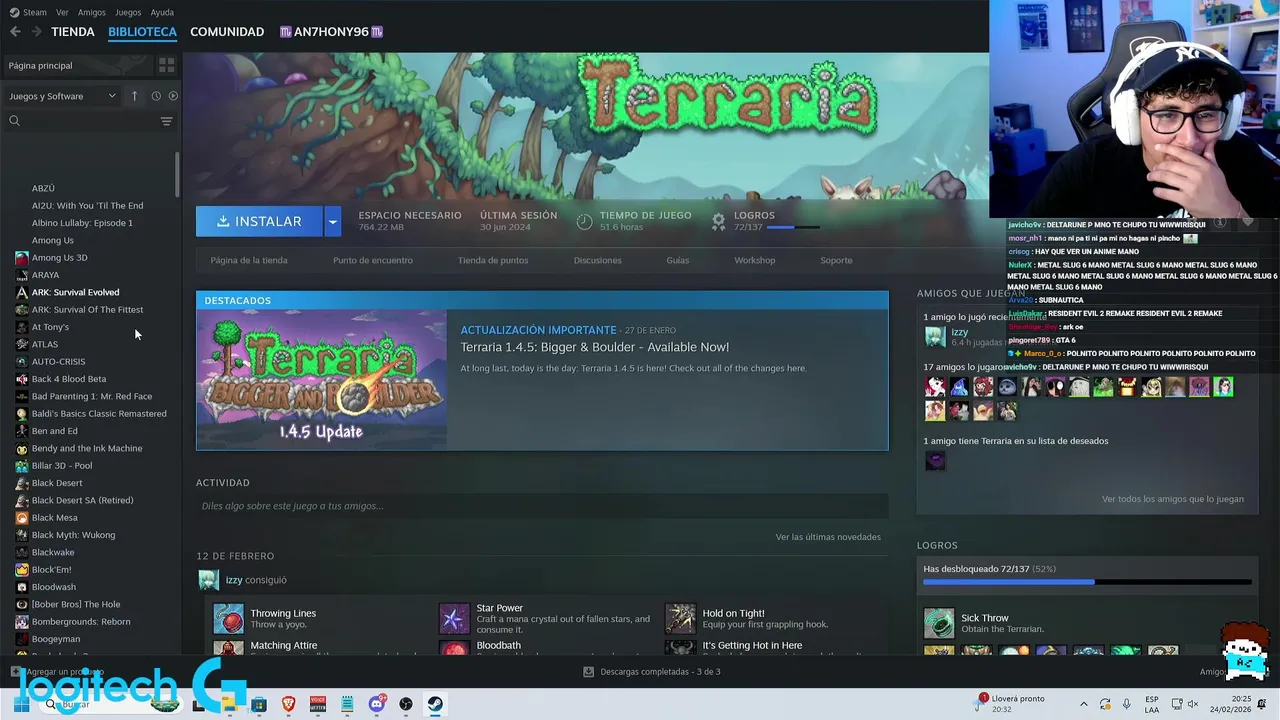Open Terraria 1.4.5 Bigger & Boulder thumbnail
The image size is (1280, 720).
pyautogui.click(x=321, y=380)
